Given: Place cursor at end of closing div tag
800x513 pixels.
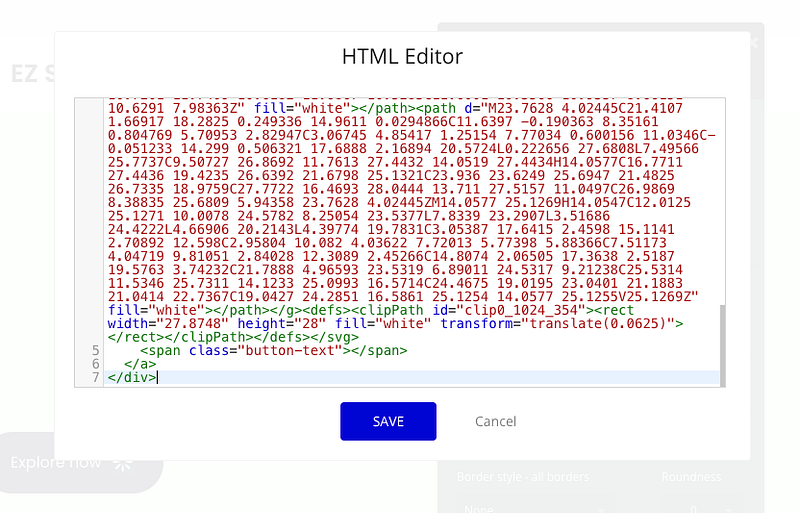Looking at the screenshot, I should (x=157, y=377).
